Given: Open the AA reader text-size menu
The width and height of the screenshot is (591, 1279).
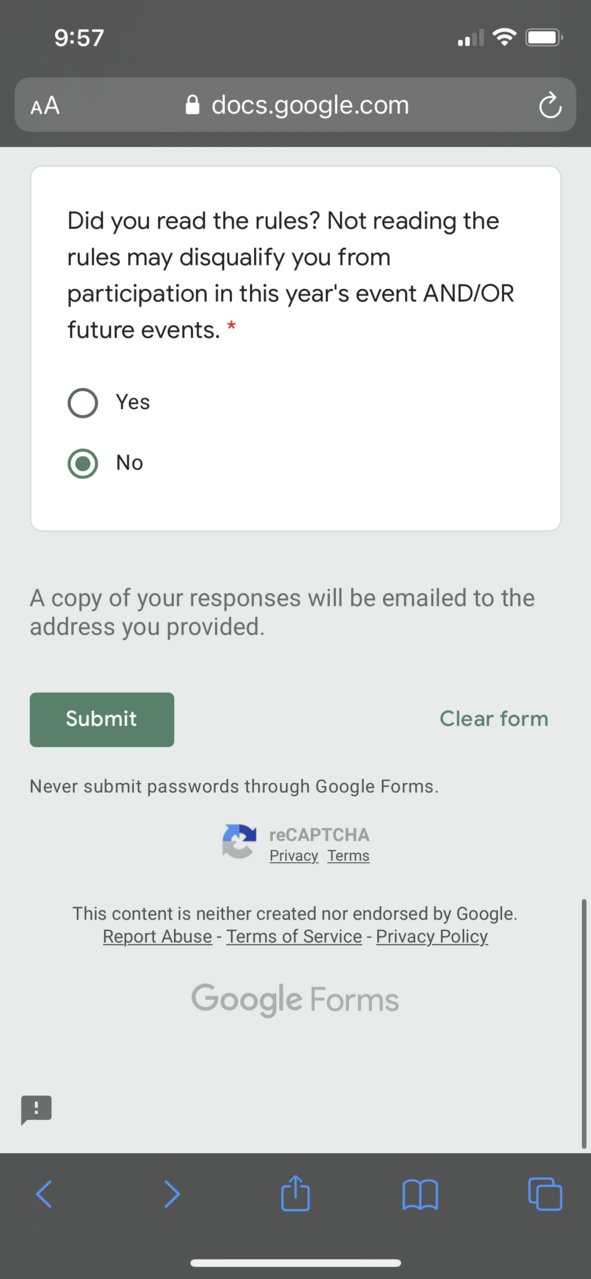Looking at the screenshot, I should [45, 106].
